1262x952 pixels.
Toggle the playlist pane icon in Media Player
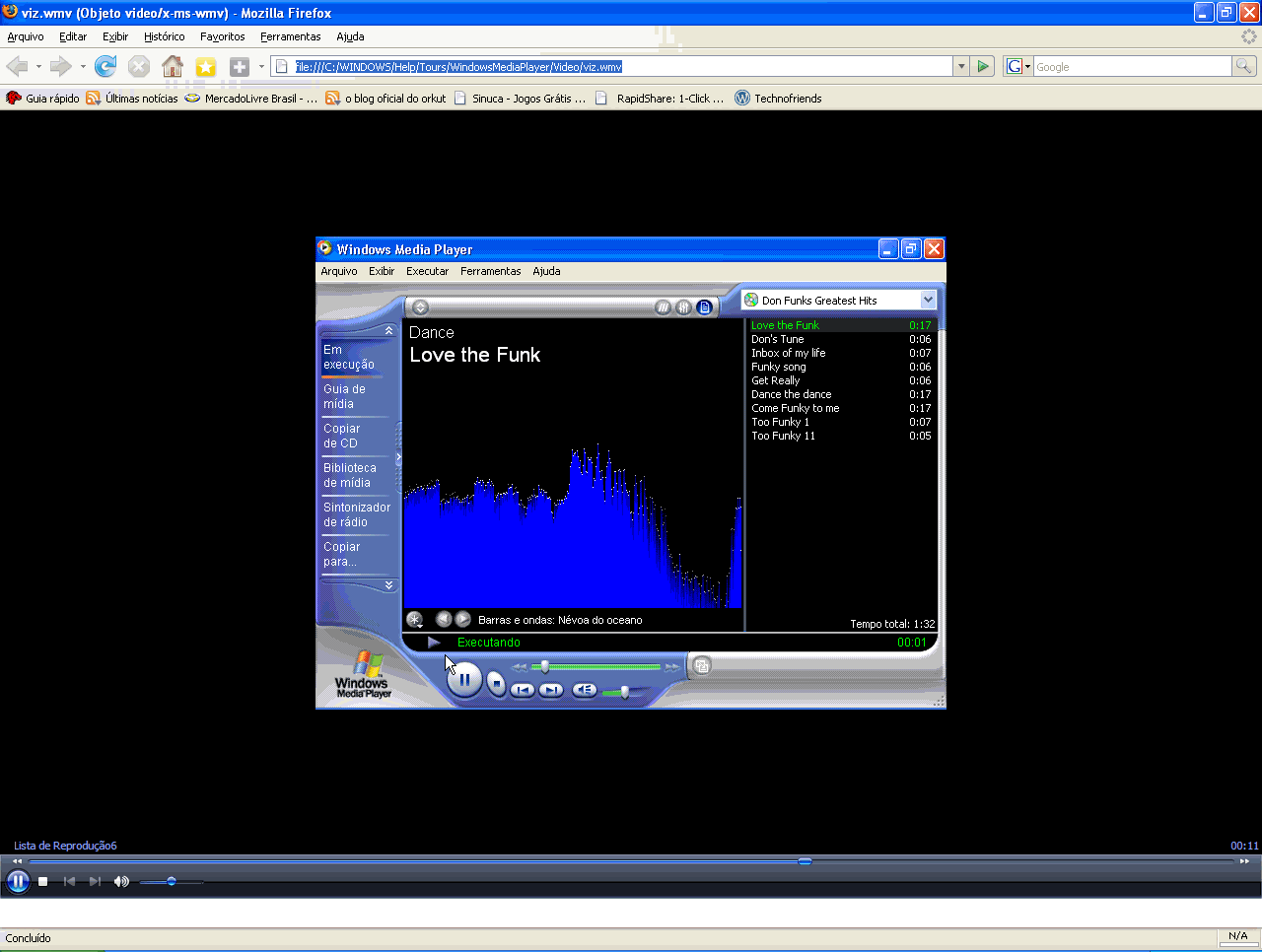pyautogui.click(x=704, y=307)
